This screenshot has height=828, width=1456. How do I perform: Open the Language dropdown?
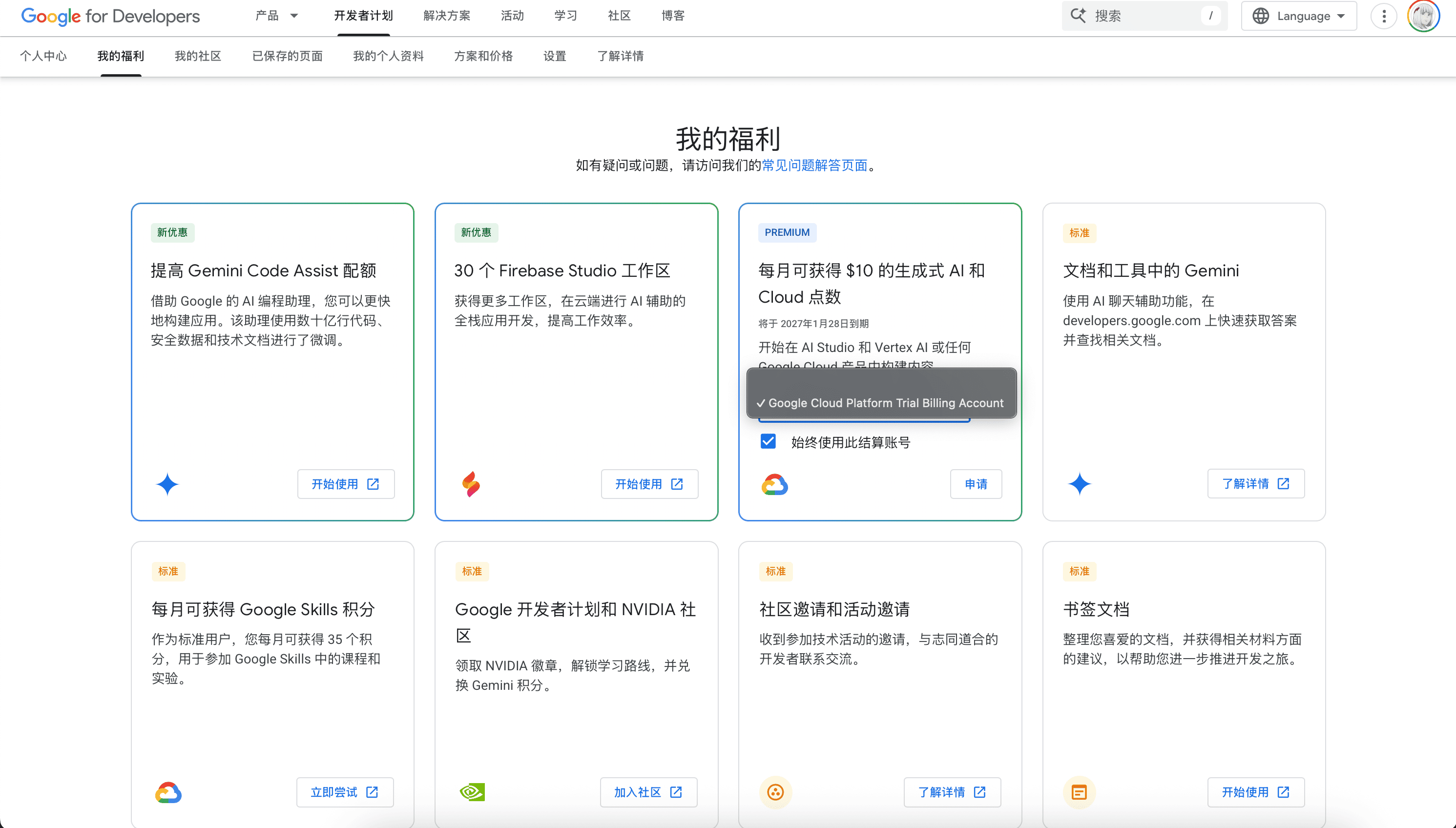pos(1299,16)
